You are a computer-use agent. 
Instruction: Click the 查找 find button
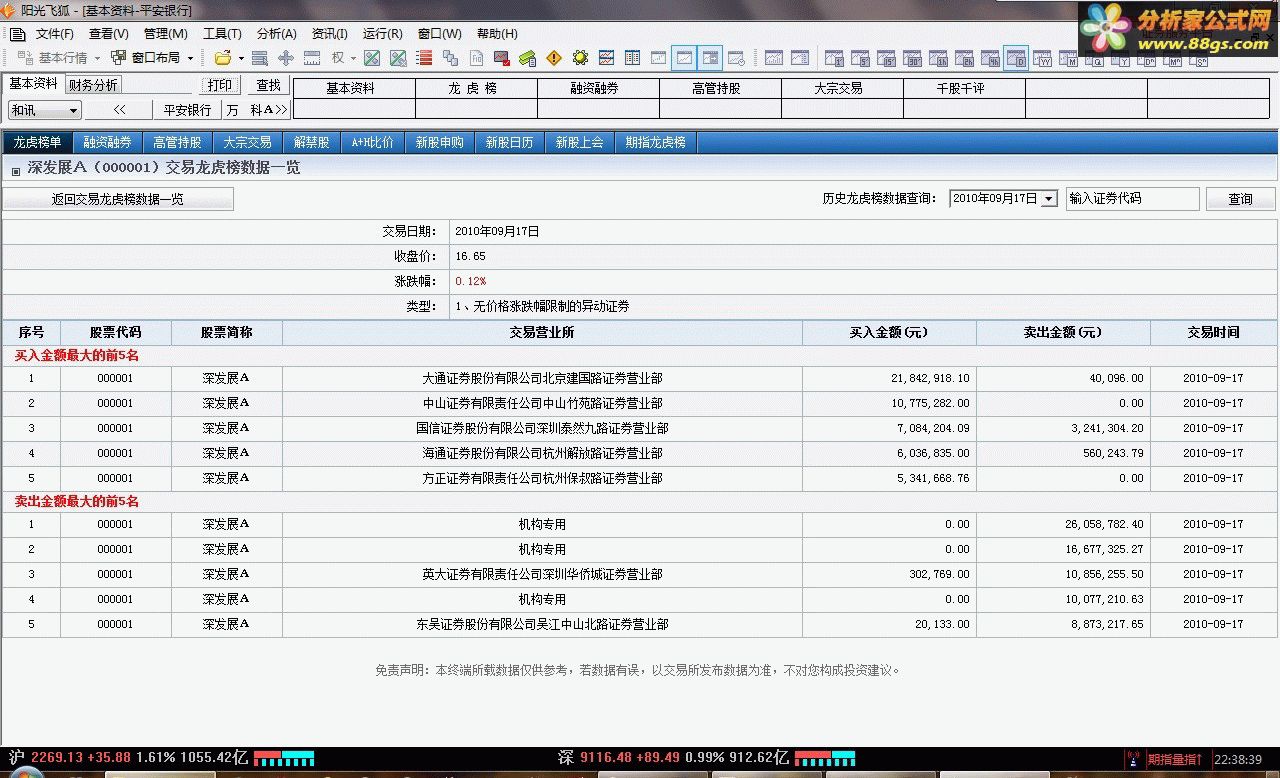[x=268, y=86]
